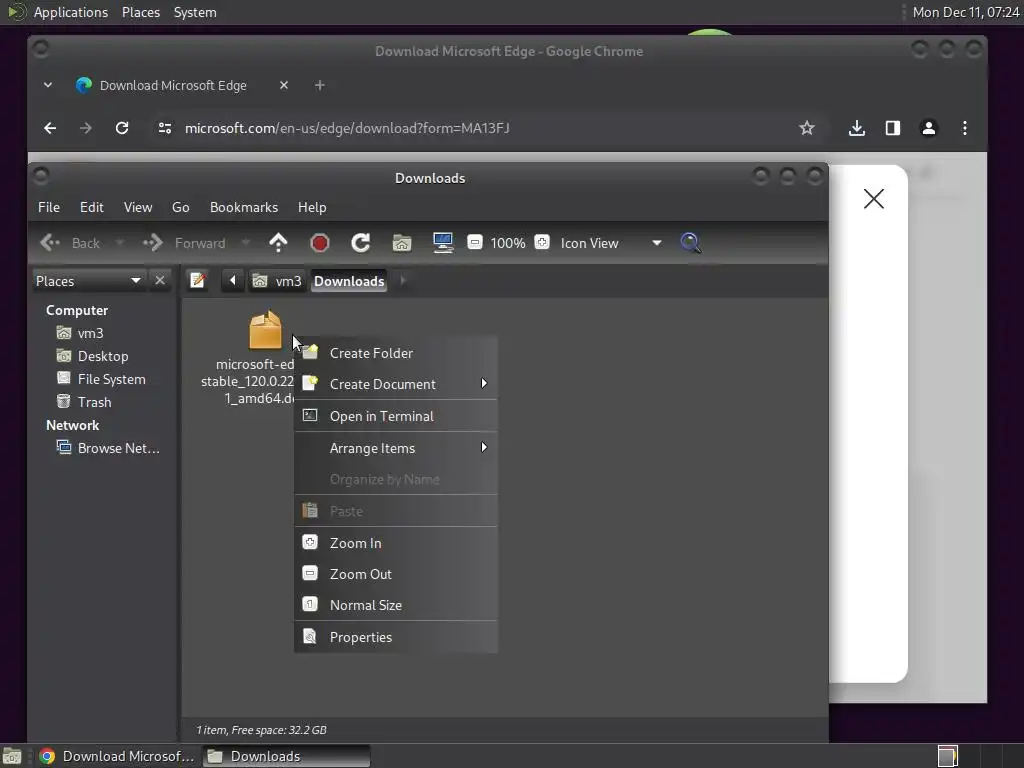The image size is (1024, 768).
Task: Click the zoom in plus icon beside 100%
Action: pyautogui.click(x=541, y=242)
